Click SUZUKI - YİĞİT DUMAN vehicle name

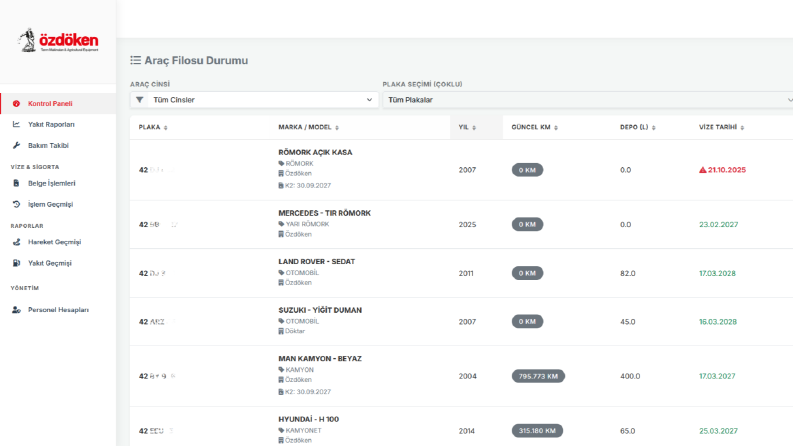[x=320, y=310]
